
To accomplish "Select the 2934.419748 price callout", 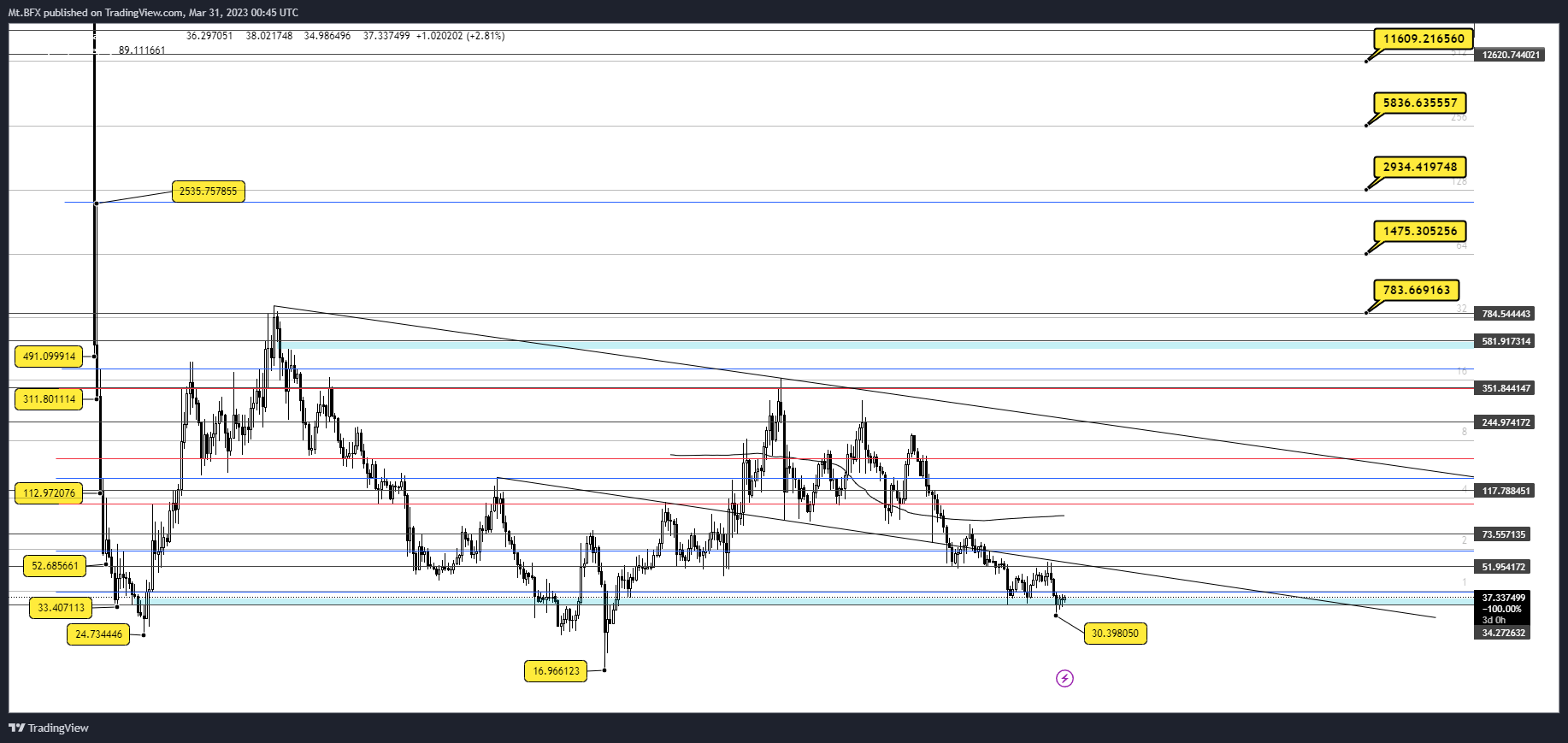I will pyautogui.click(x=1420, y=167).
